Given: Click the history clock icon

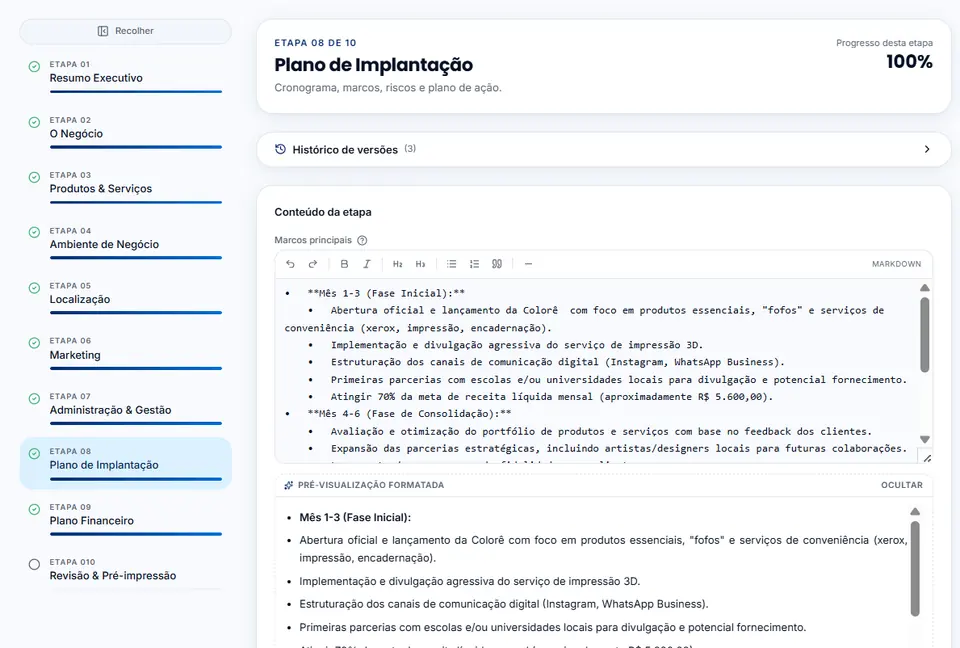Looking at the screenshot, I should tap(280, 149).
